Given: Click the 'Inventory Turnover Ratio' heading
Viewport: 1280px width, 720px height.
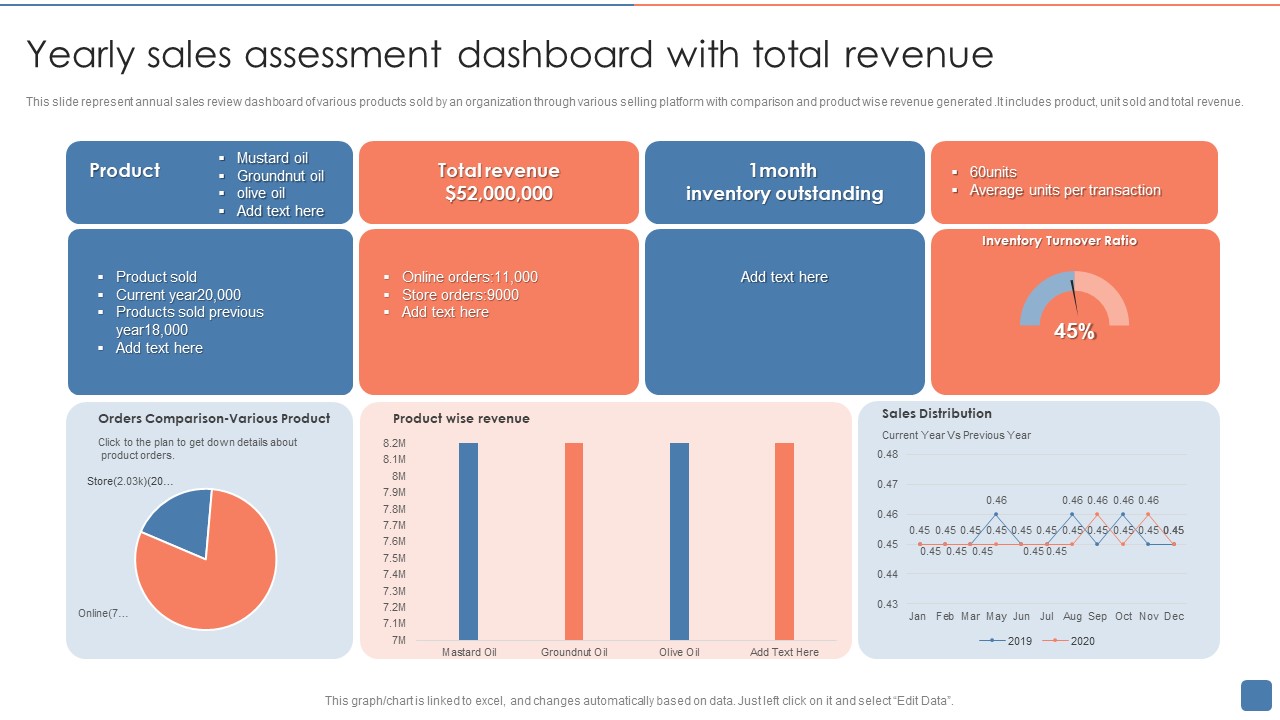Looking at the screenshot, I should point(1059,241).
